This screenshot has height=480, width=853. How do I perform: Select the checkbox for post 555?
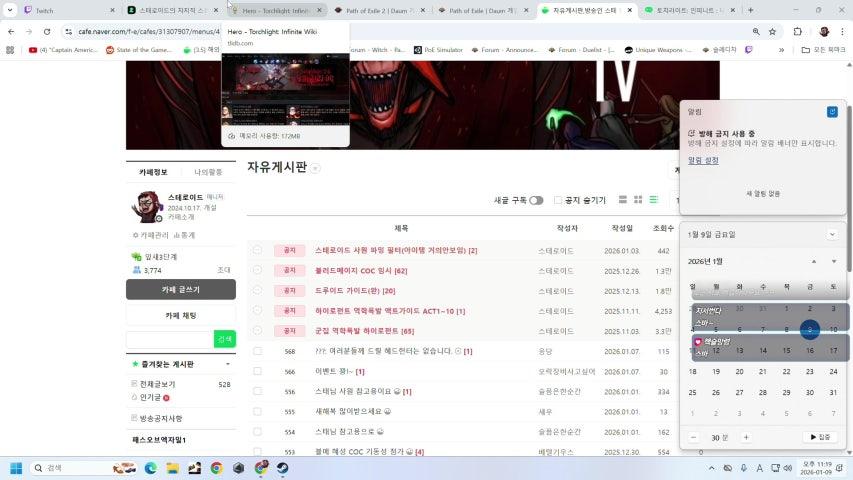coord(257,411)
